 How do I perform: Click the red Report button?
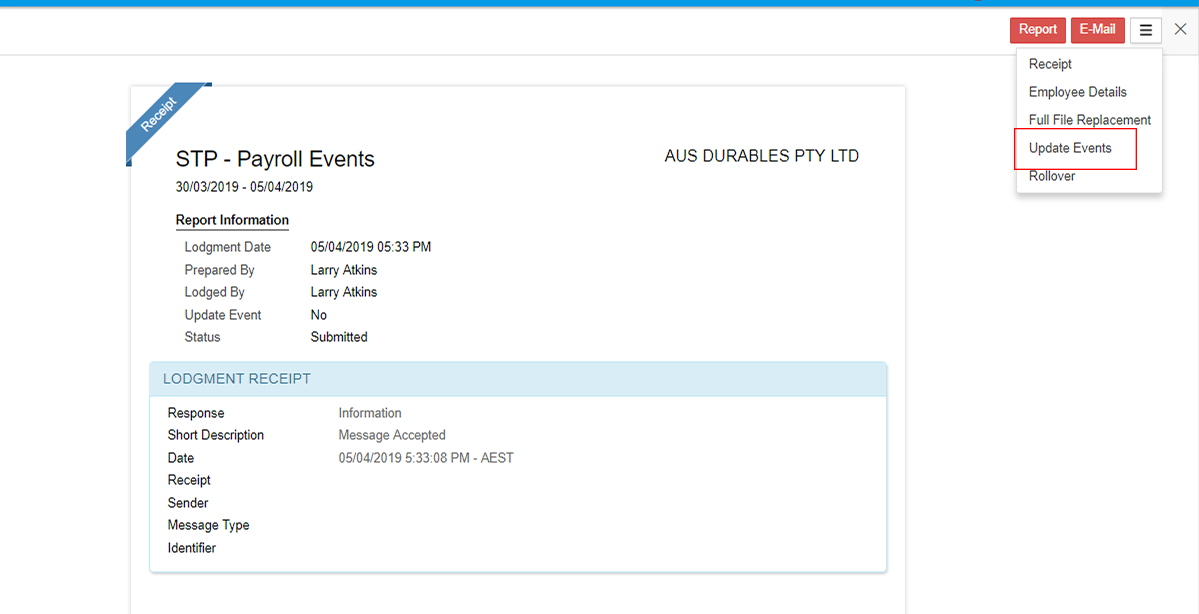coord(1037,30)
